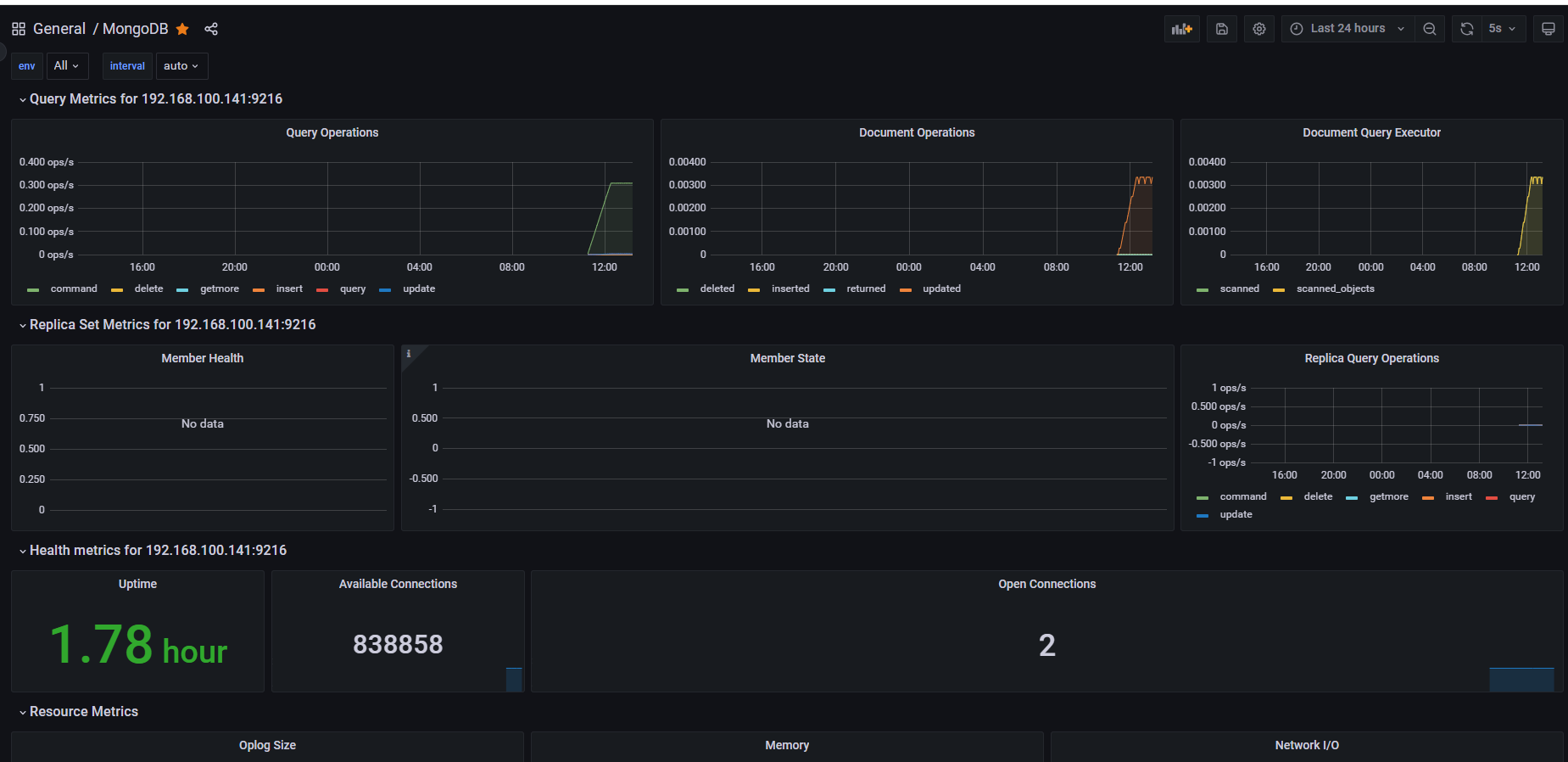This screenshot has width=1568, height=762.
Task: Toggle query series in Query Operations legend
Action: click(x=353, y=289)
